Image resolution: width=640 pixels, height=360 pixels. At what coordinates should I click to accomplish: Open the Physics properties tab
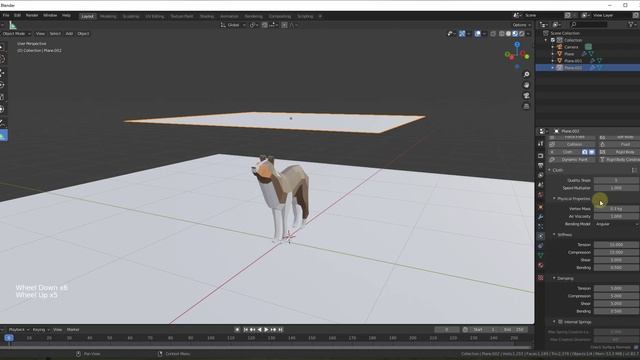click(540, 236)
